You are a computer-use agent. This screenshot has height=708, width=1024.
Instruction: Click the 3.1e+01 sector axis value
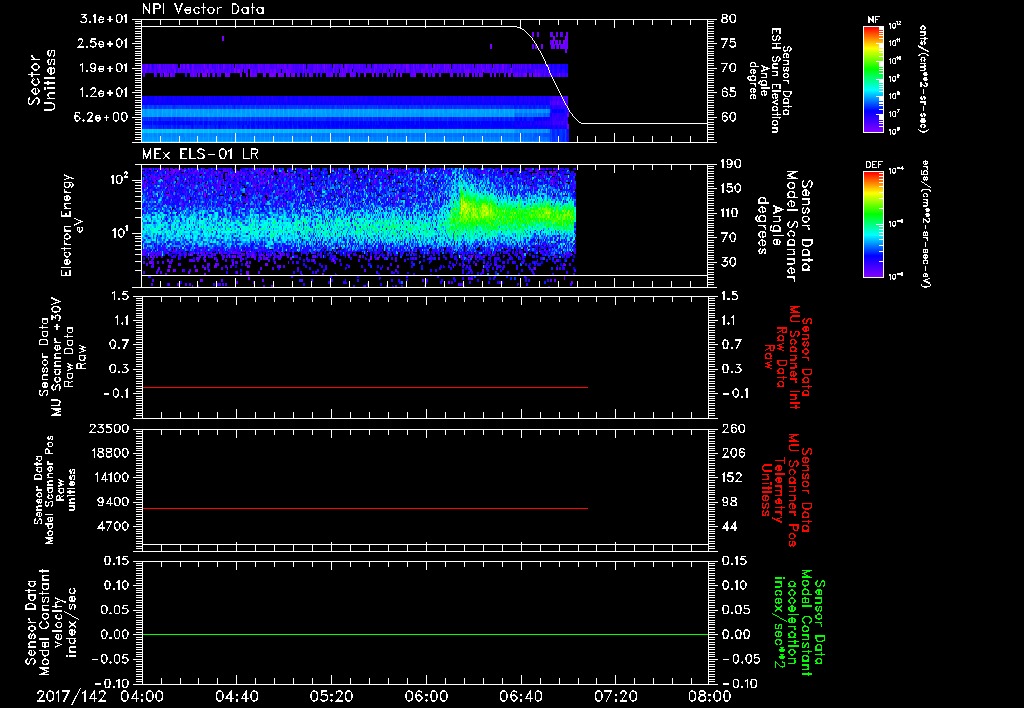click(x=104, y=19)
